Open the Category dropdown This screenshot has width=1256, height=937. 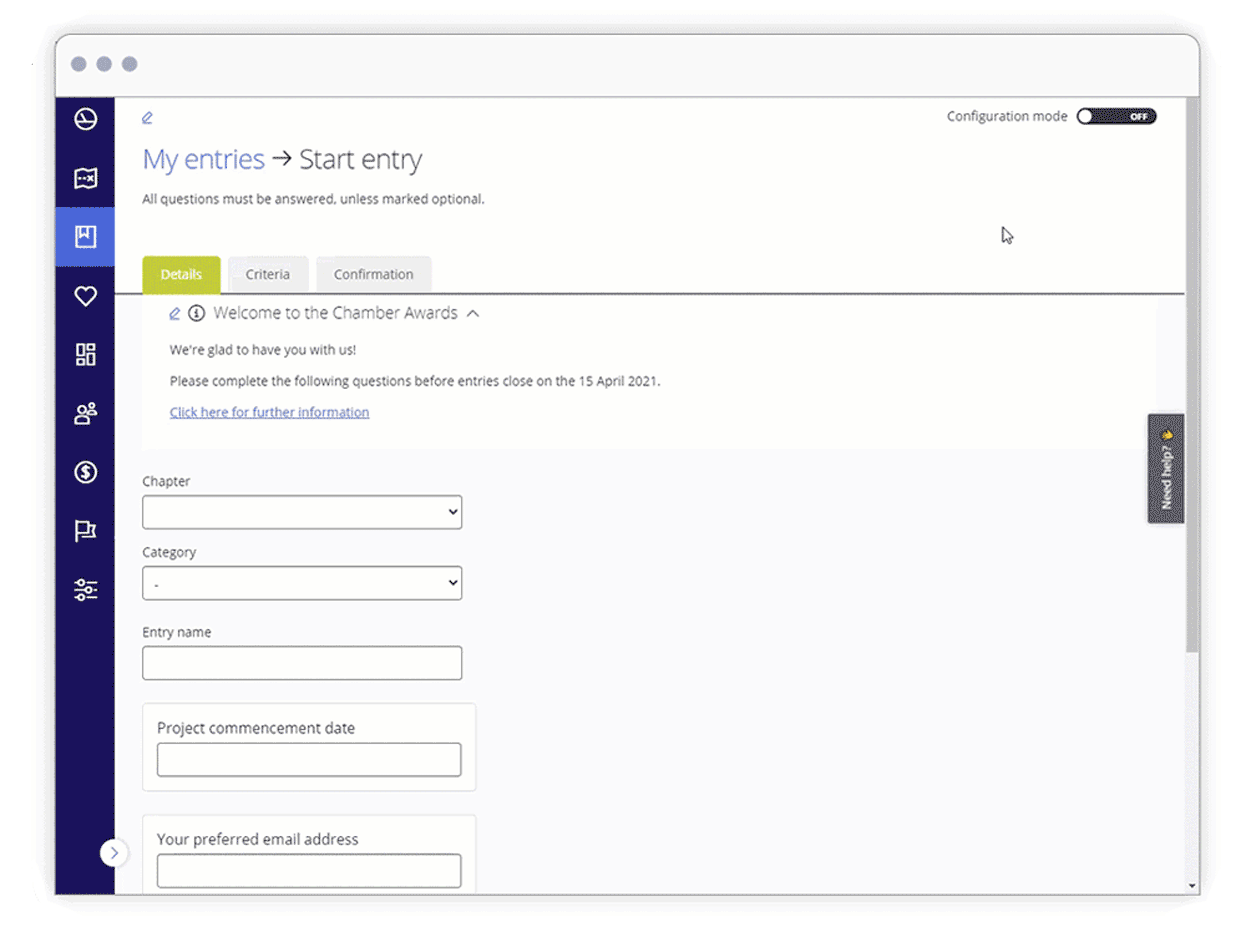coord(302,583)
